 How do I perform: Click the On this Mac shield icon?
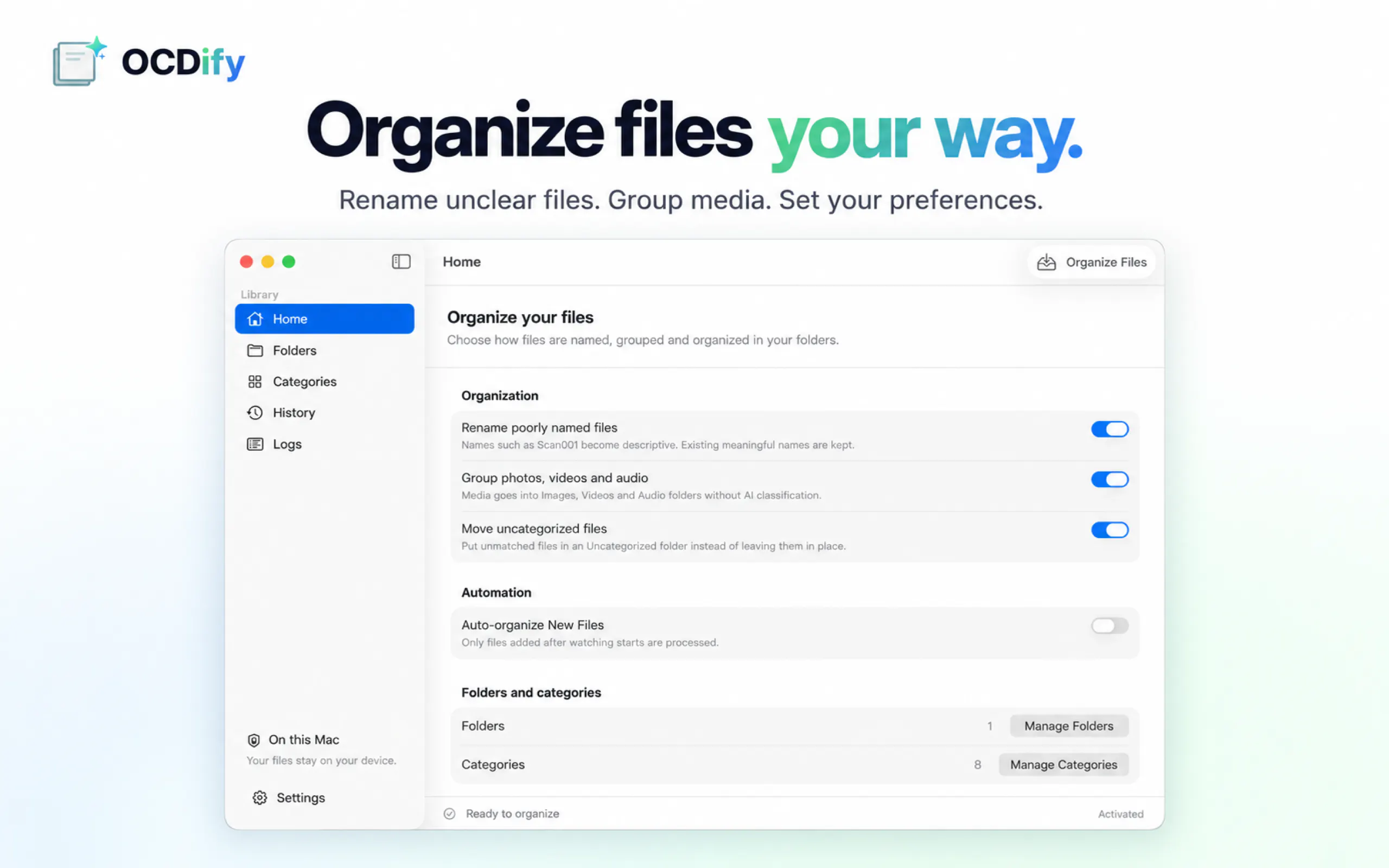click(254, 740)
